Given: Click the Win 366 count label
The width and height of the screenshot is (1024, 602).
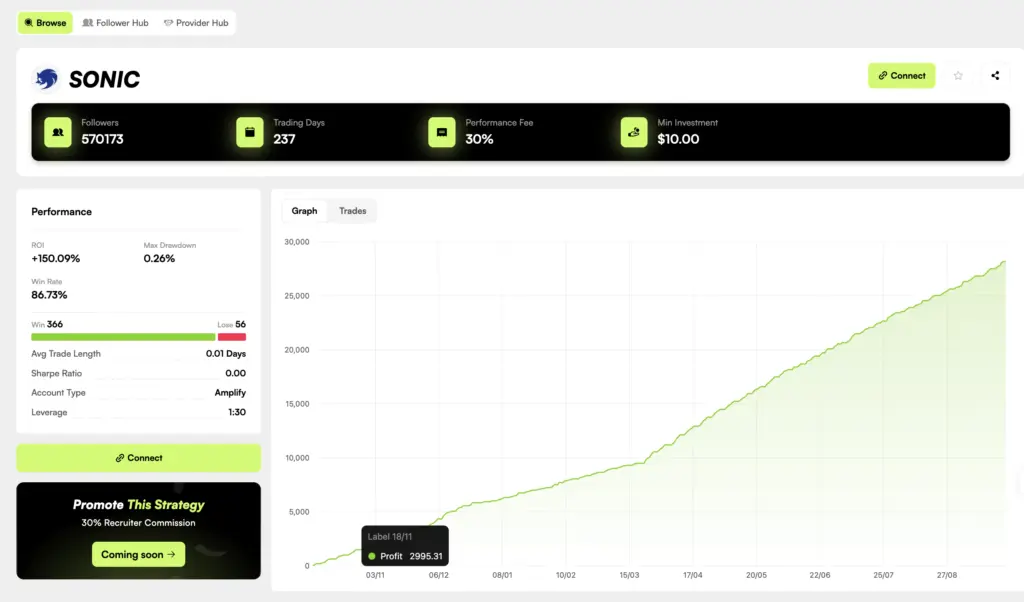Looking at the screenshot, I should 47,325.
